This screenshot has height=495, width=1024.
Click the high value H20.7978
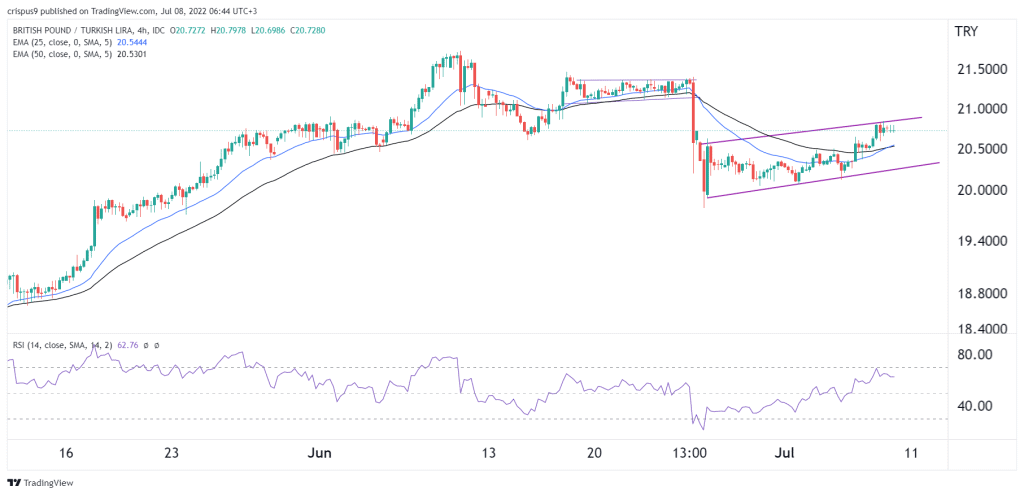229,30
